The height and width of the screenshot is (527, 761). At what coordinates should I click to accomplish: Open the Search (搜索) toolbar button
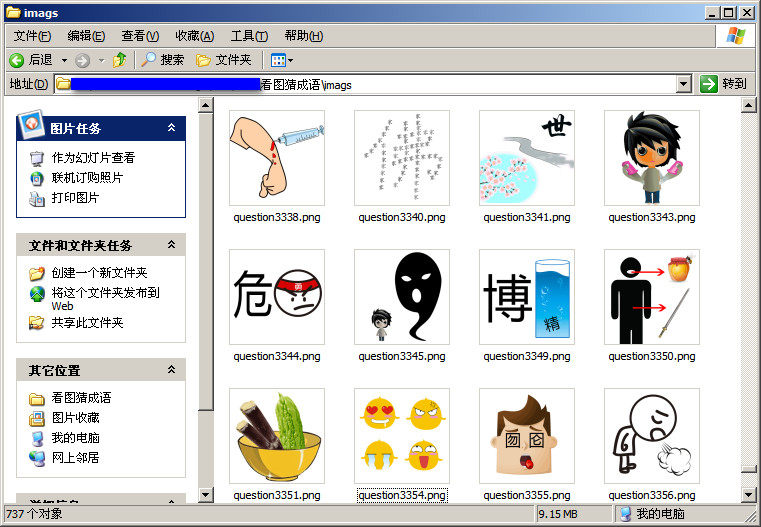coord(163,60)
